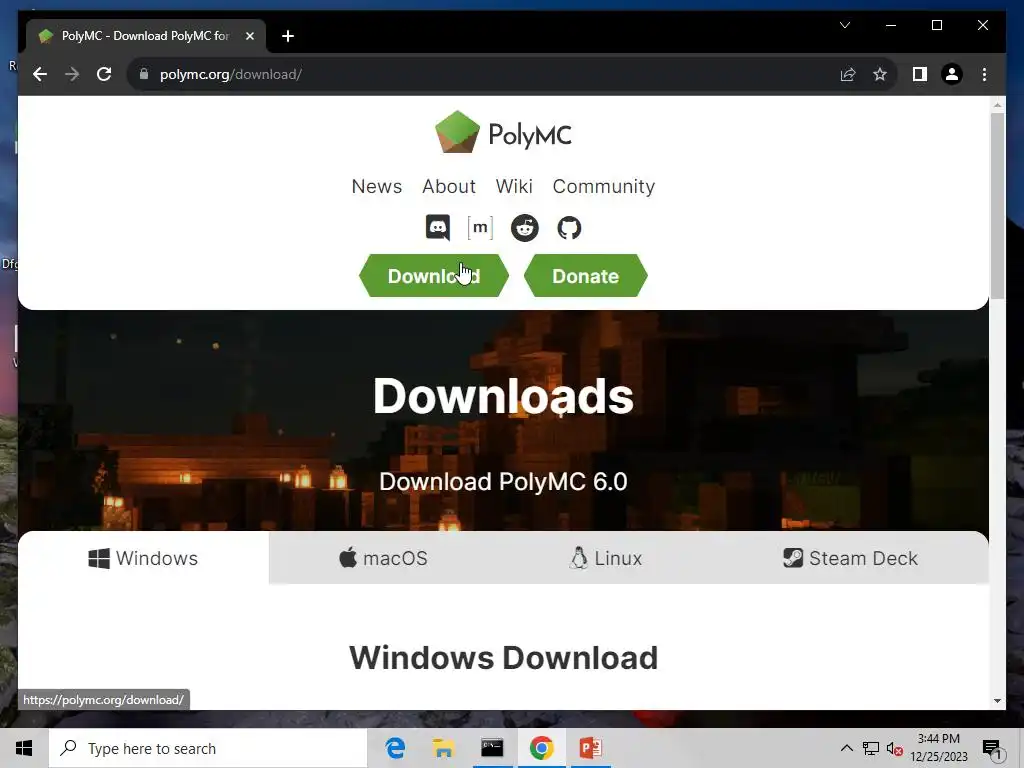Image resolution: width=1024 pixels, height=768 pixels.
Task: Select the Steam Deck download tab
Action: coord(850,558)
